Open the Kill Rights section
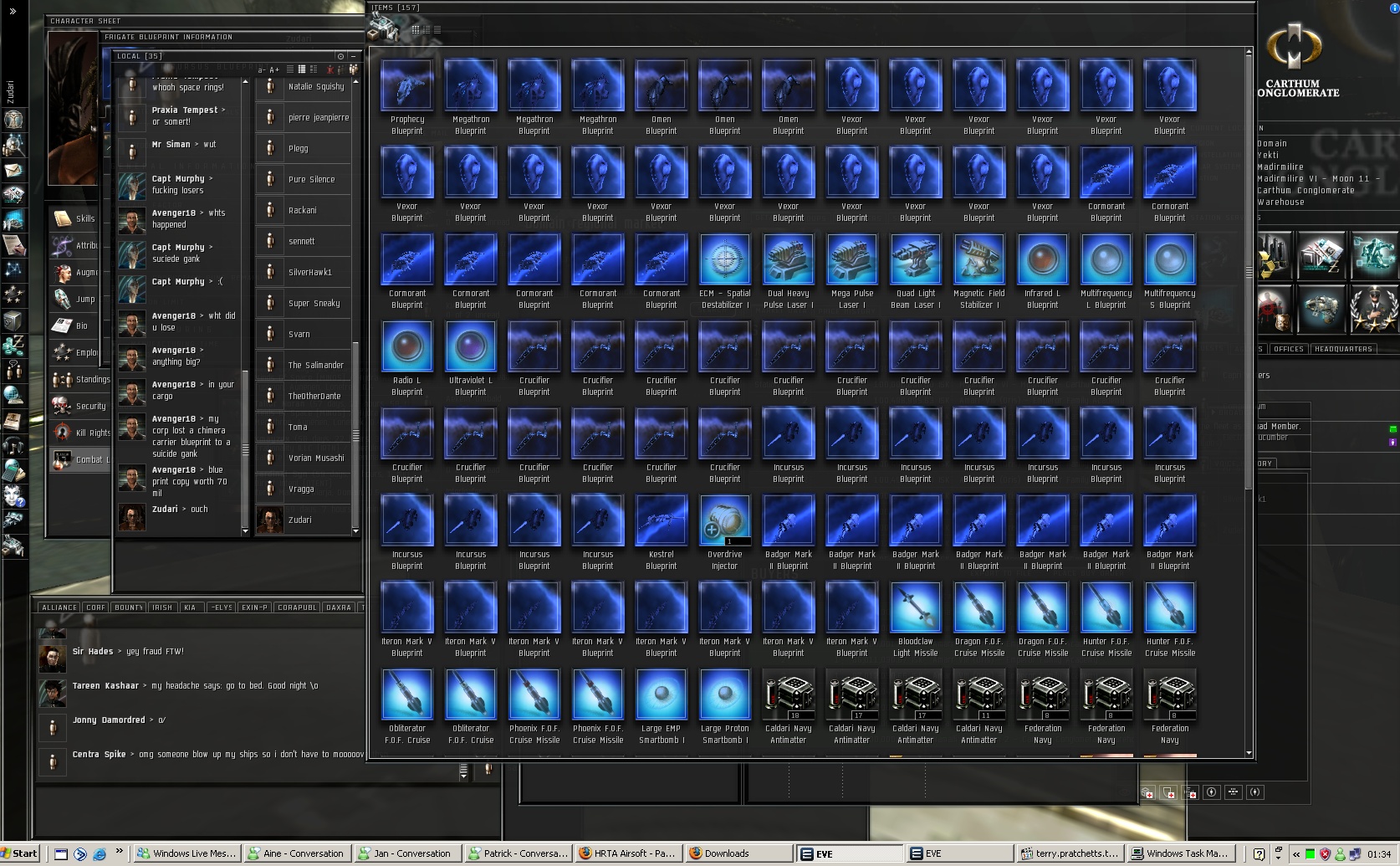This screenshot has height=866, width=1400. (81, 433)
